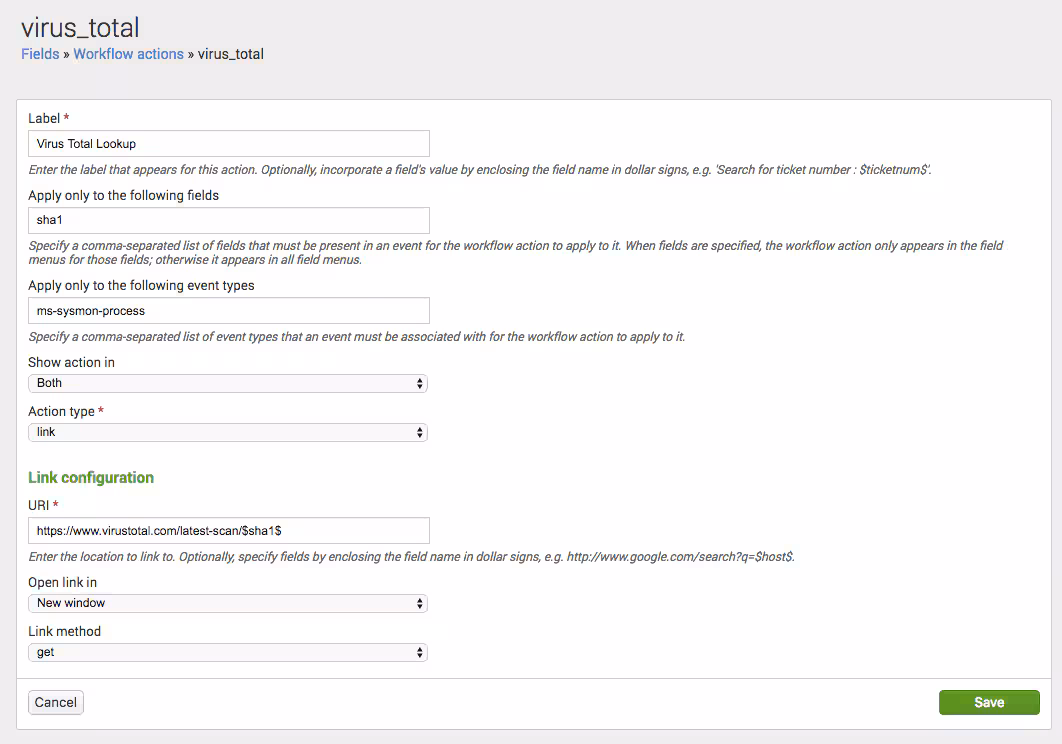The width and height of the screenshot is (1062, 744).
Task: Select the field input containing 'sha1'
Action: click(x=228, y=220)
